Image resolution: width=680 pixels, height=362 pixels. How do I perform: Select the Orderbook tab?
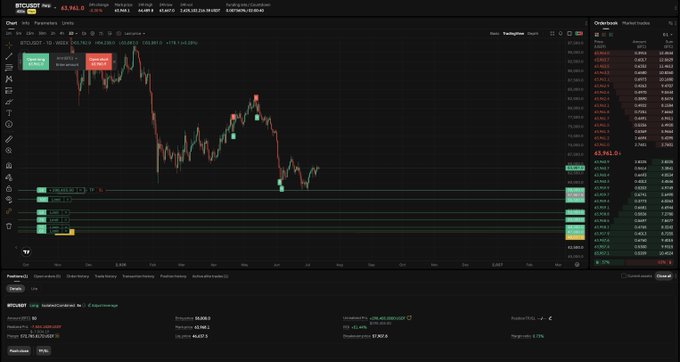click(606, 23)
